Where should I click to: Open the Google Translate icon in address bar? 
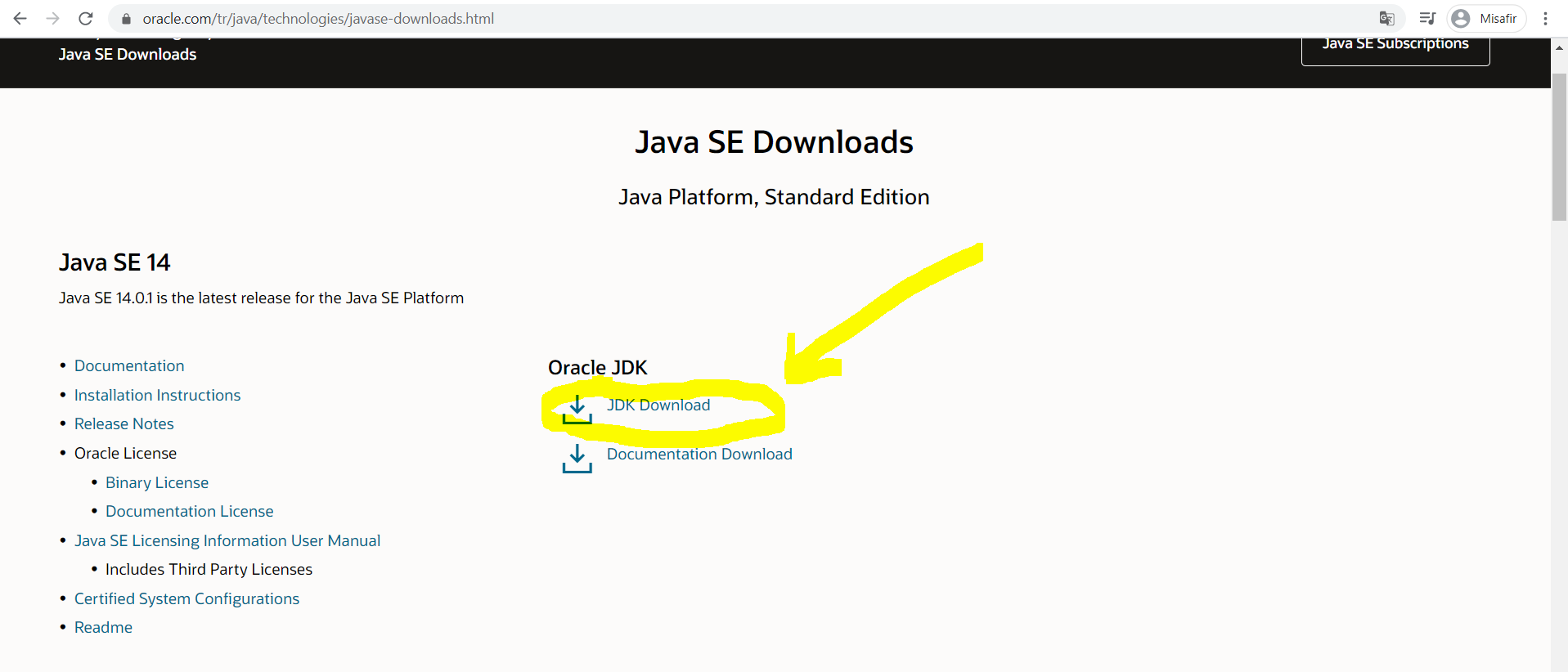click(1386, 18)
